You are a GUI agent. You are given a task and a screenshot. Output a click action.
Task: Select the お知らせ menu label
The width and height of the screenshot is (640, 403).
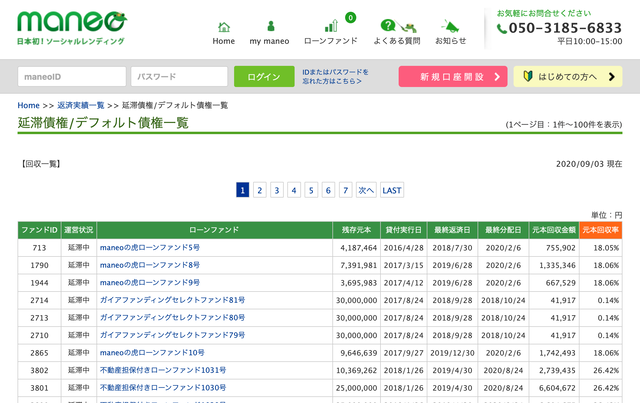click(451, 41)
